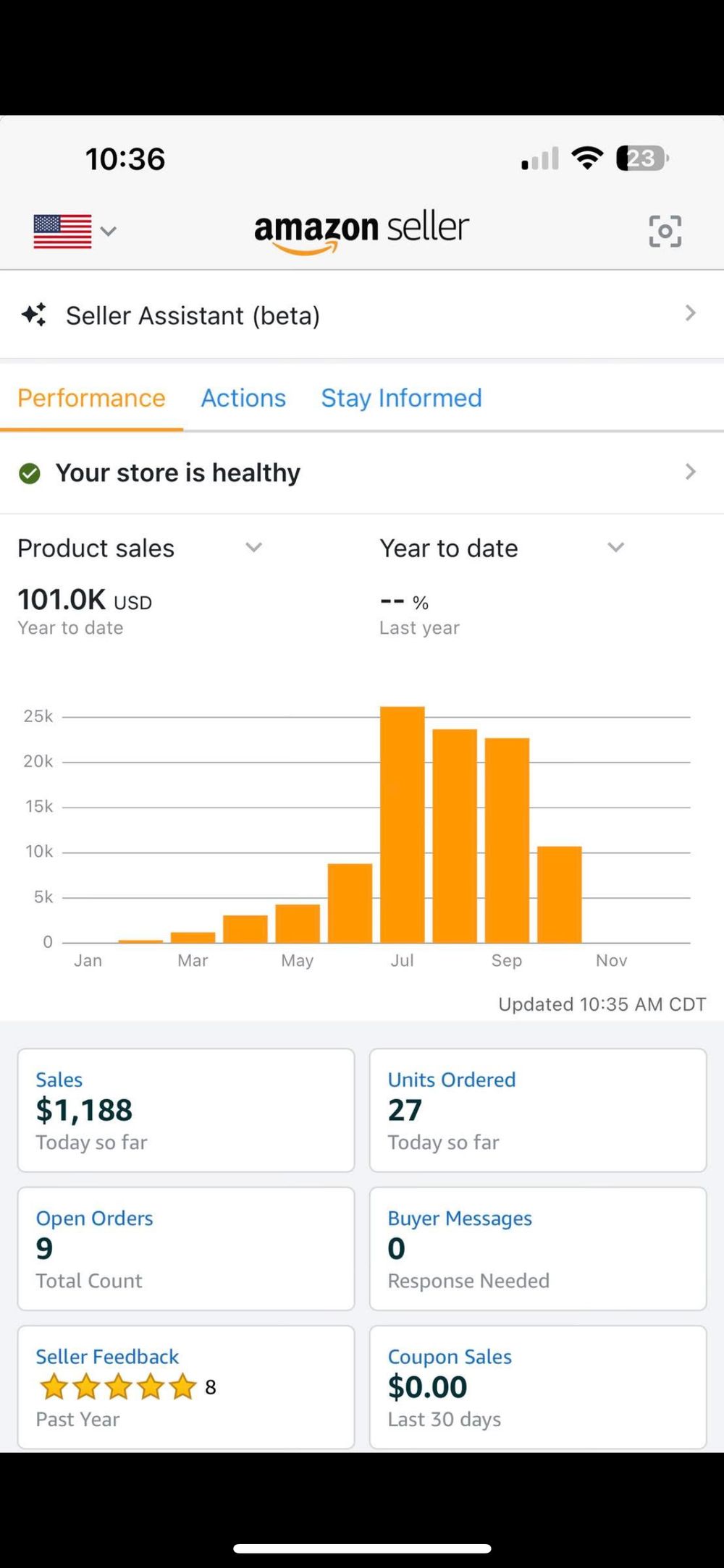Tap the July sales bar in chart

tap(402, 825)
